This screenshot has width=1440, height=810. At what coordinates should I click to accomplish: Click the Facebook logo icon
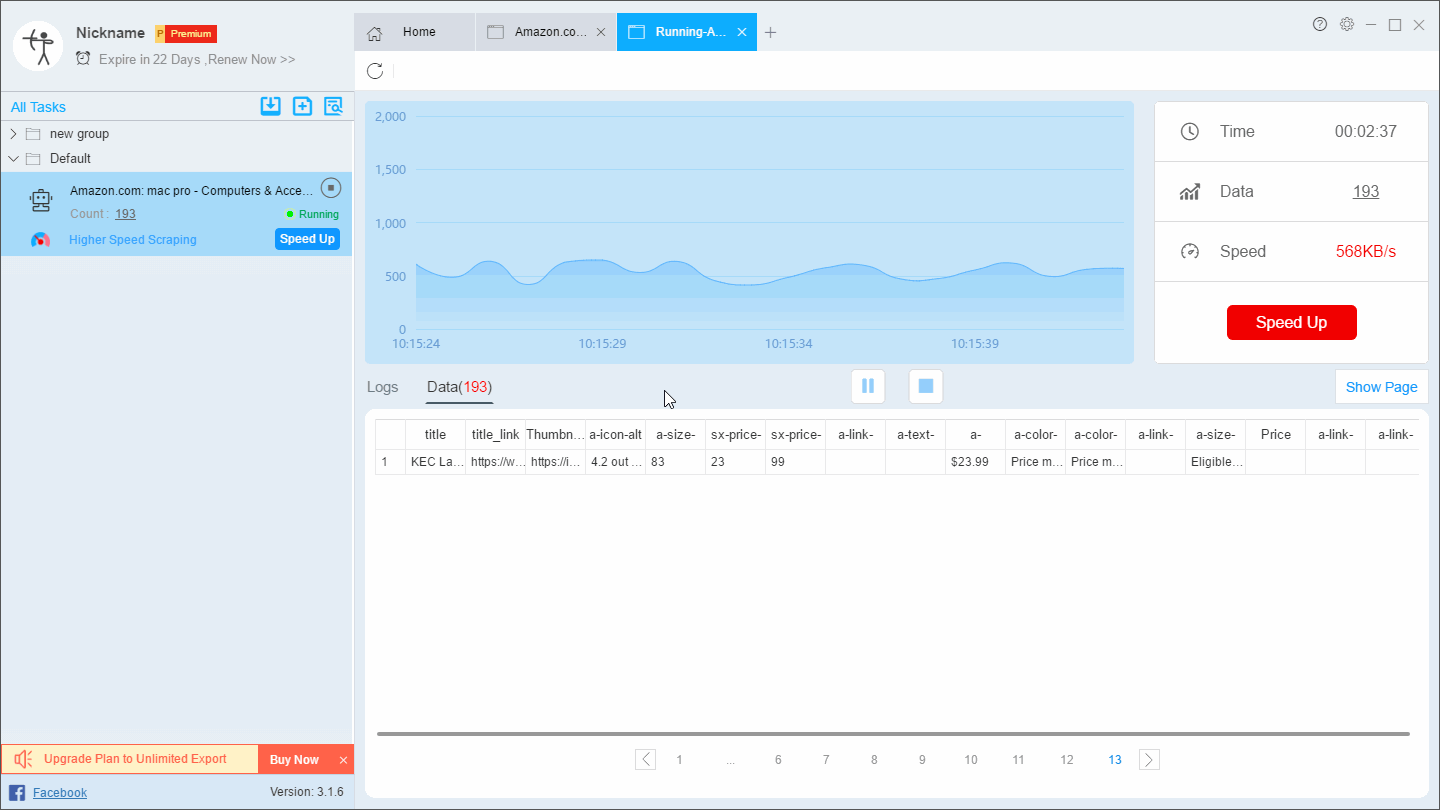pyautogui.click(x=17, y=793)
